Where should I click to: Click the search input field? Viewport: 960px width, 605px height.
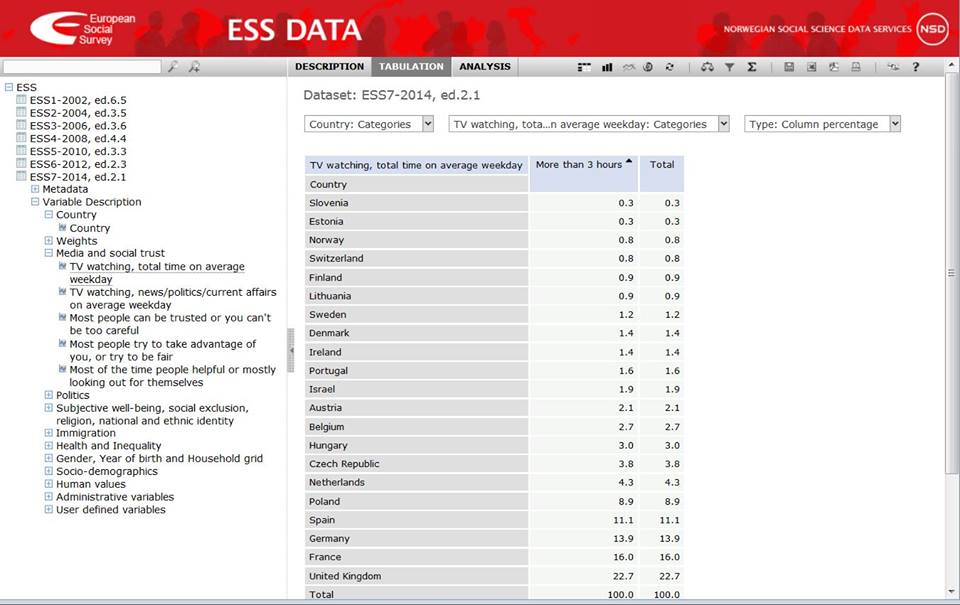[x=81, y=66]
